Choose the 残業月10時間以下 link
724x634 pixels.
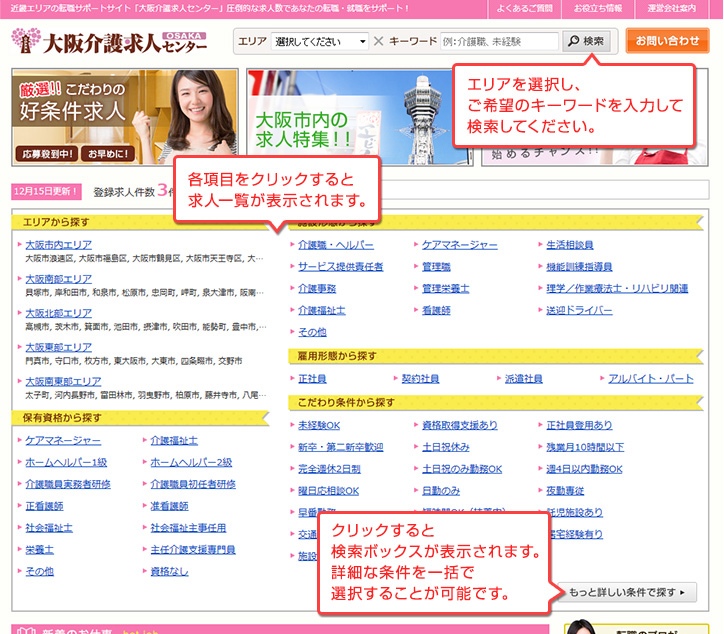[x=585, y=447]
